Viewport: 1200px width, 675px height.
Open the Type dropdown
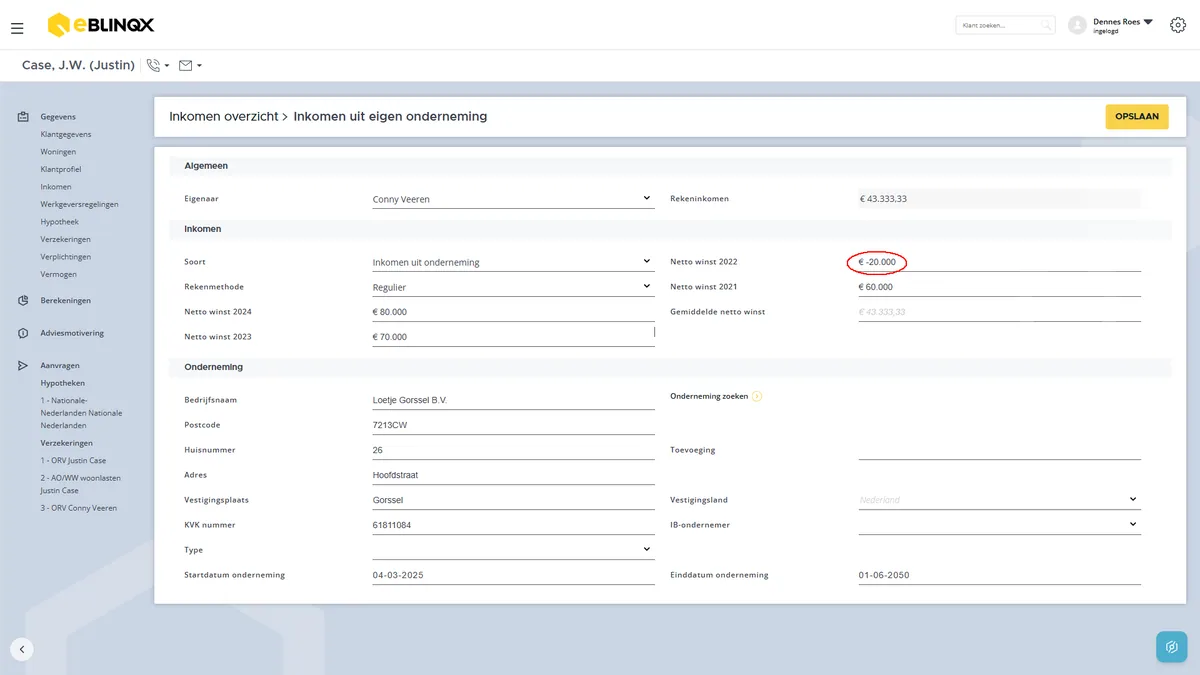click(x=513, y=550)
